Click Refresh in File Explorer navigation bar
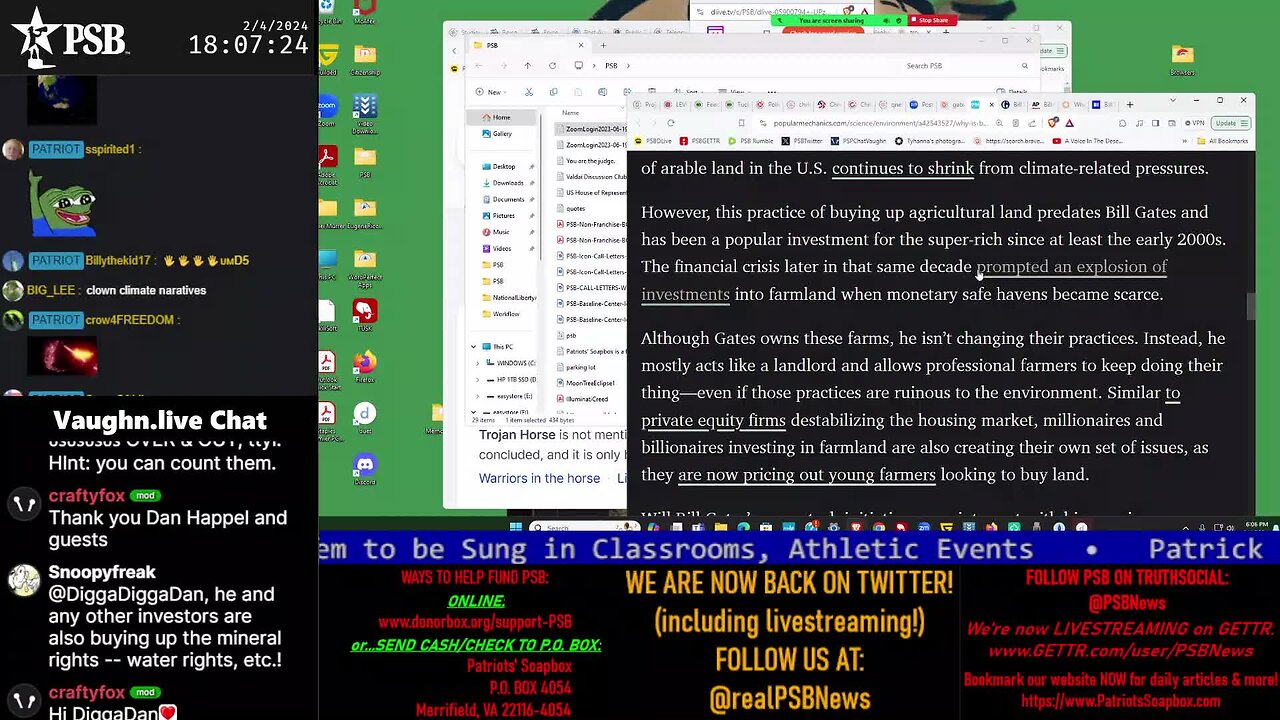The width and height of the screenshot is (1280, 720). pyautogui.click(x=552, y=66)
